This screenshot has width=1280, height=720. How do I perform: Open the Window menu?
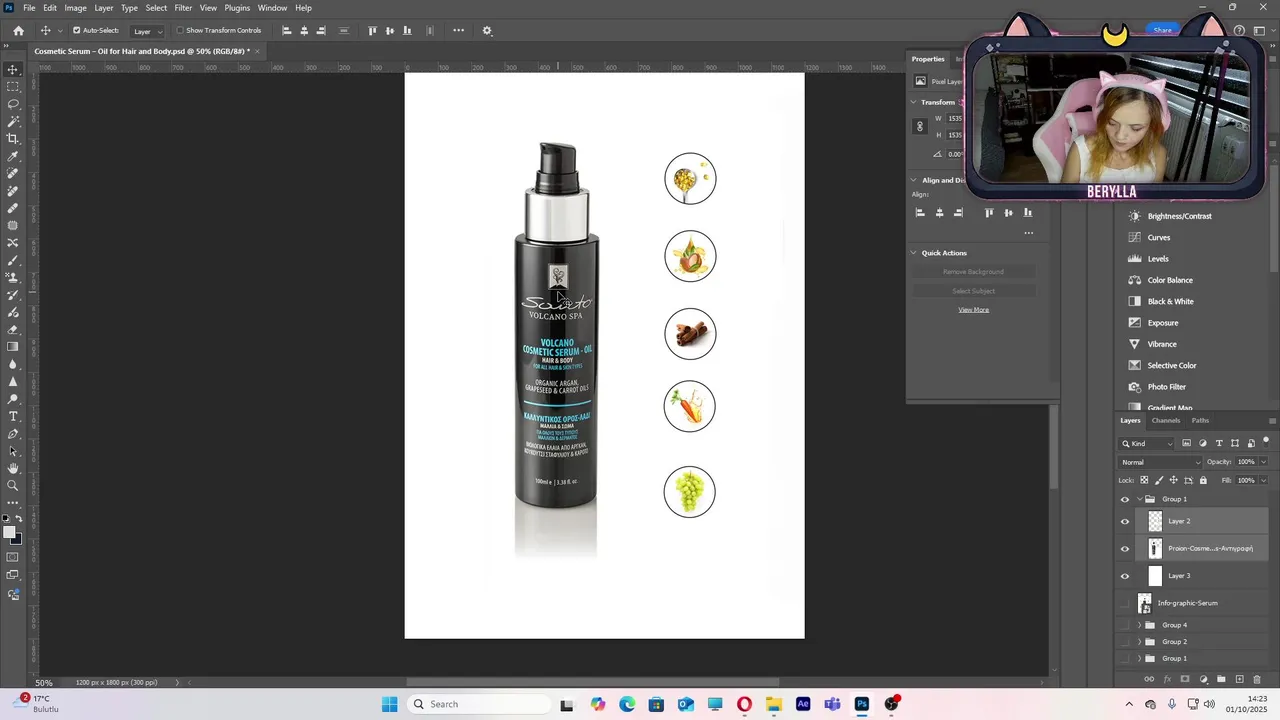(x=272, y=8)
